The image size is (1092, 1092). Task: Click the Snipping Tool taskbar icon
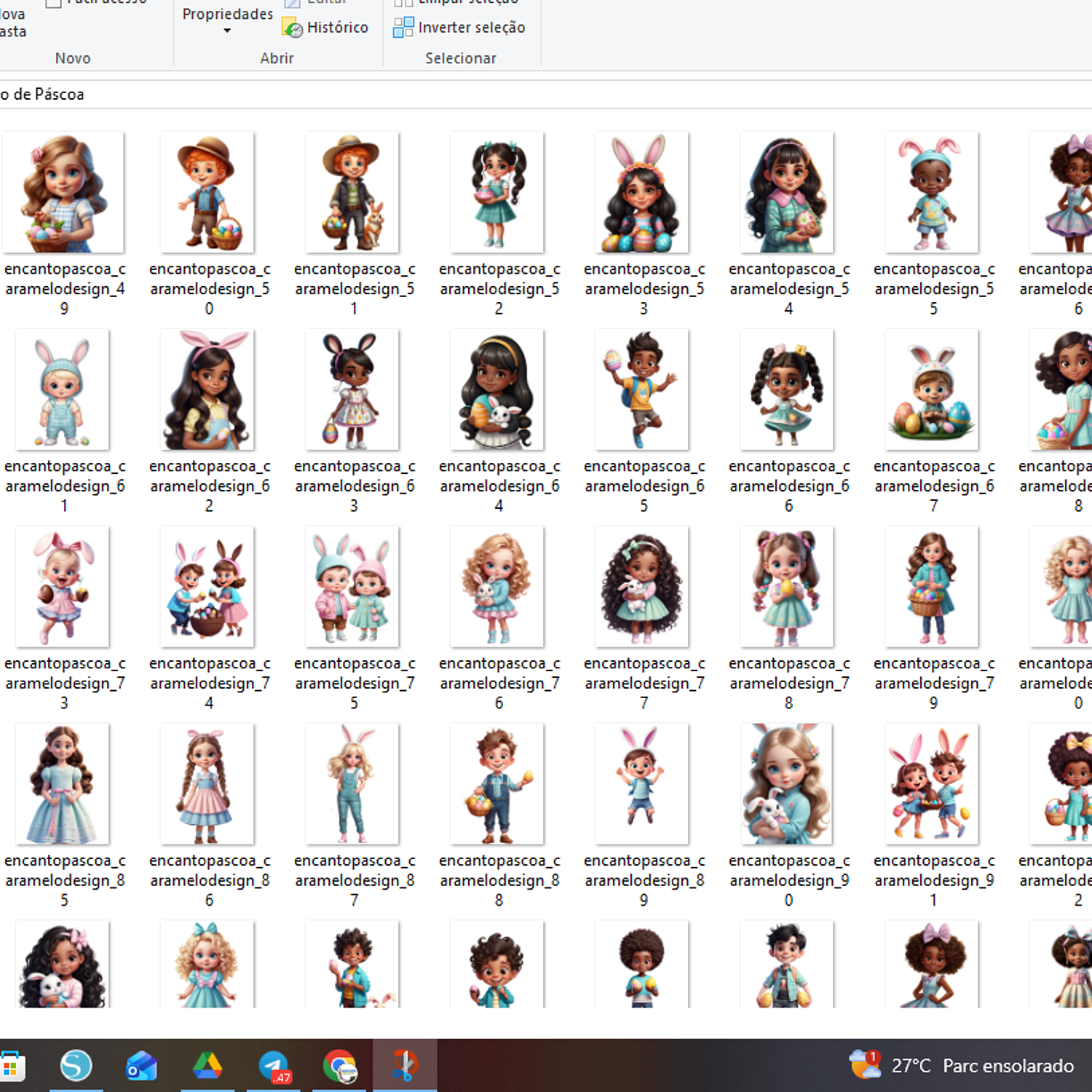coord(405,1067)
